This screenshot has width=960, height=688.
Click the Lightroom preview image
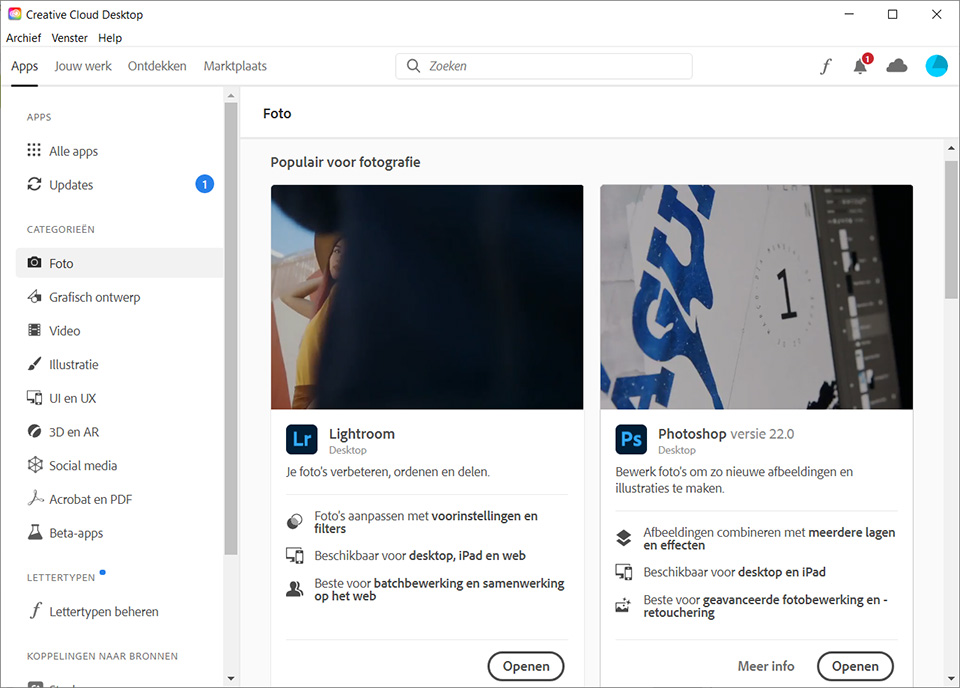tap(427, 297)
